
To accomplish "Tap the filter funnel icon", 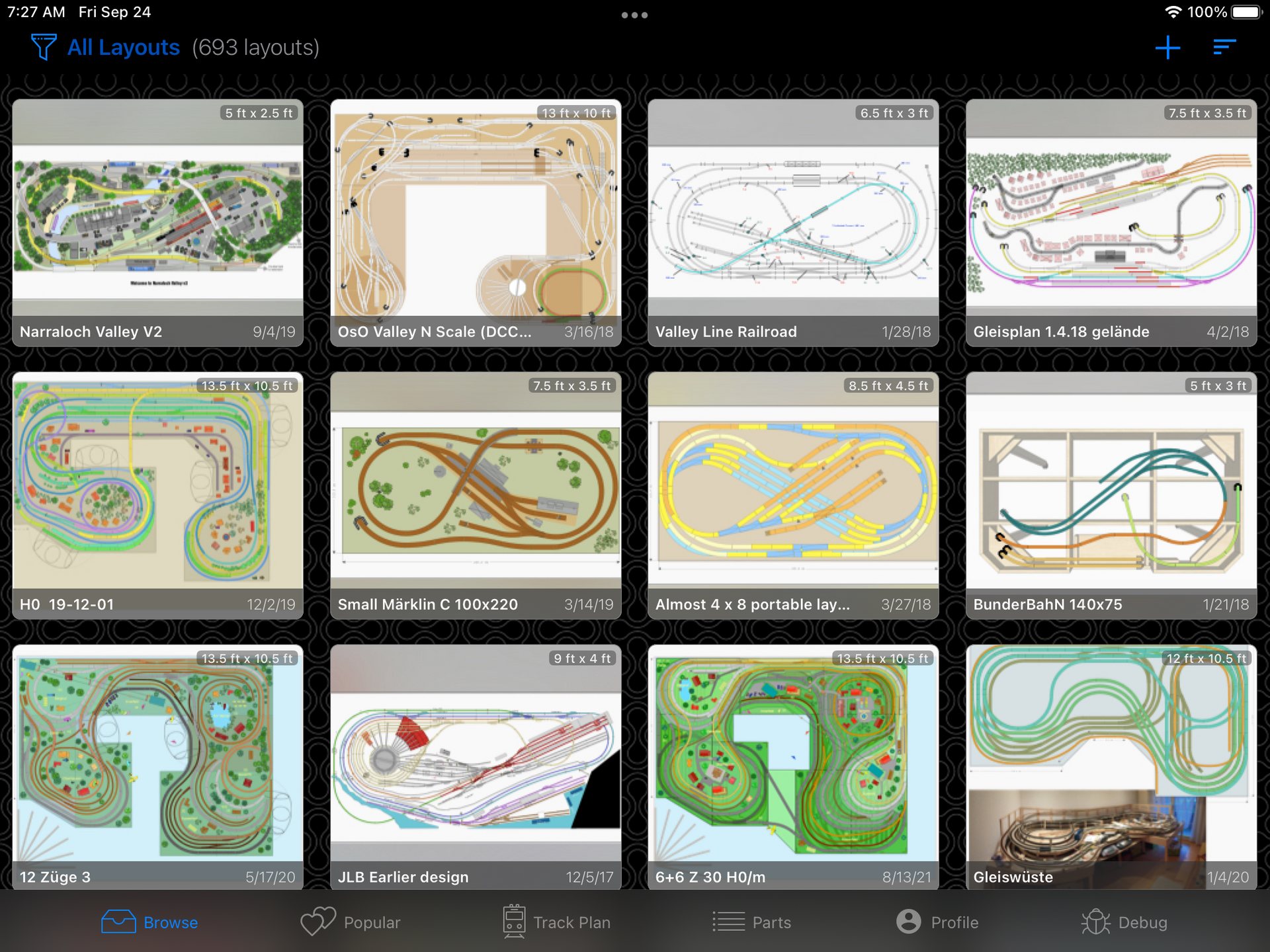I will click(x=44, y=47).
